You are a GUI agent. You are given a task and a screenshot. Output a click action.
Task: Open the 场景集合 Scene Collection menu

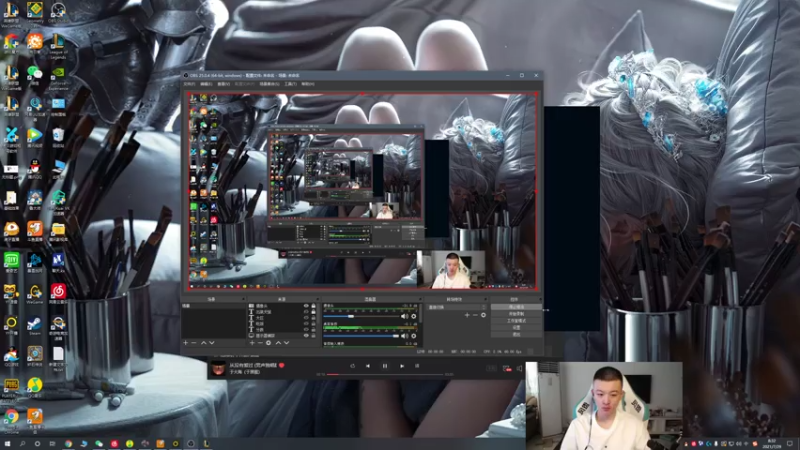click(269, 84)
